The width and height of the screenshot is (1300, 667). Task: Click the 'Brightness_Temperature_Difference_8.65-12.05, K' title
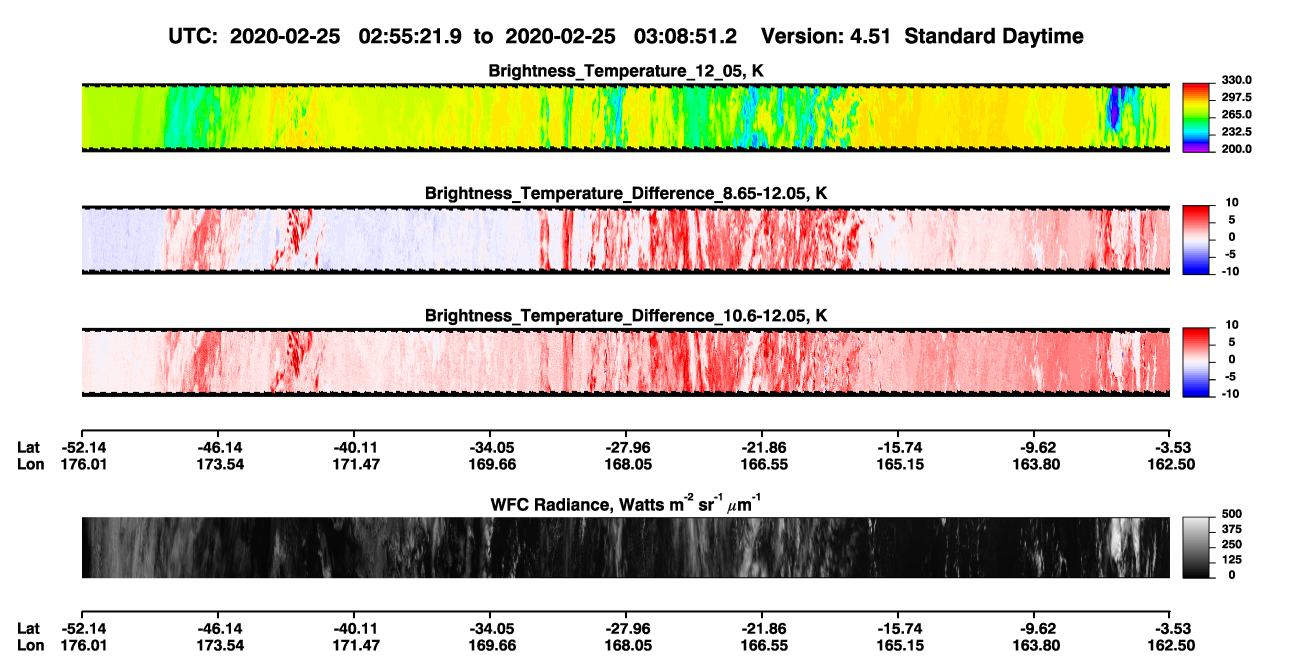(626, 193)
